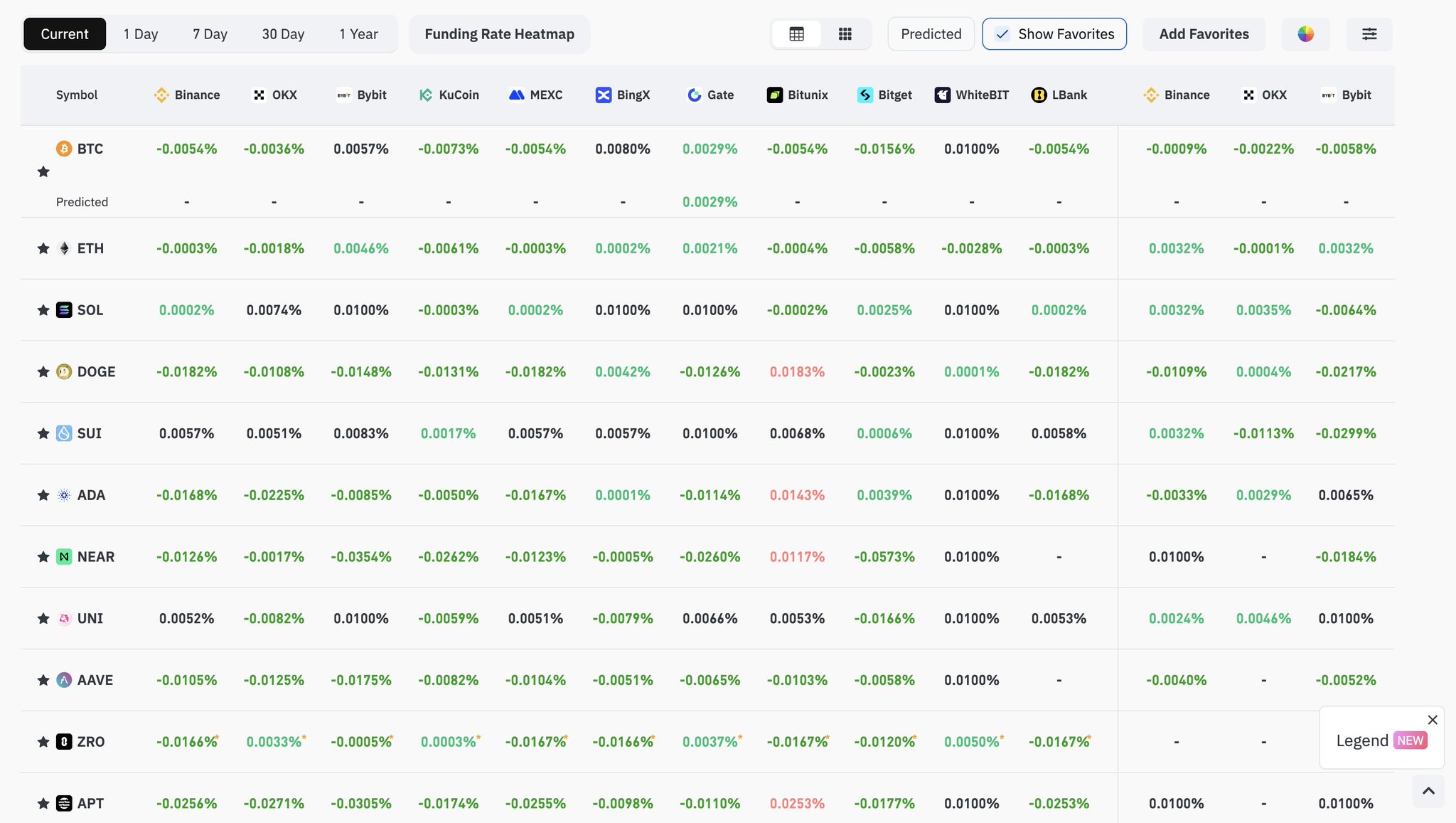
Task: Click the SOL coin logo
Action: 64,310
